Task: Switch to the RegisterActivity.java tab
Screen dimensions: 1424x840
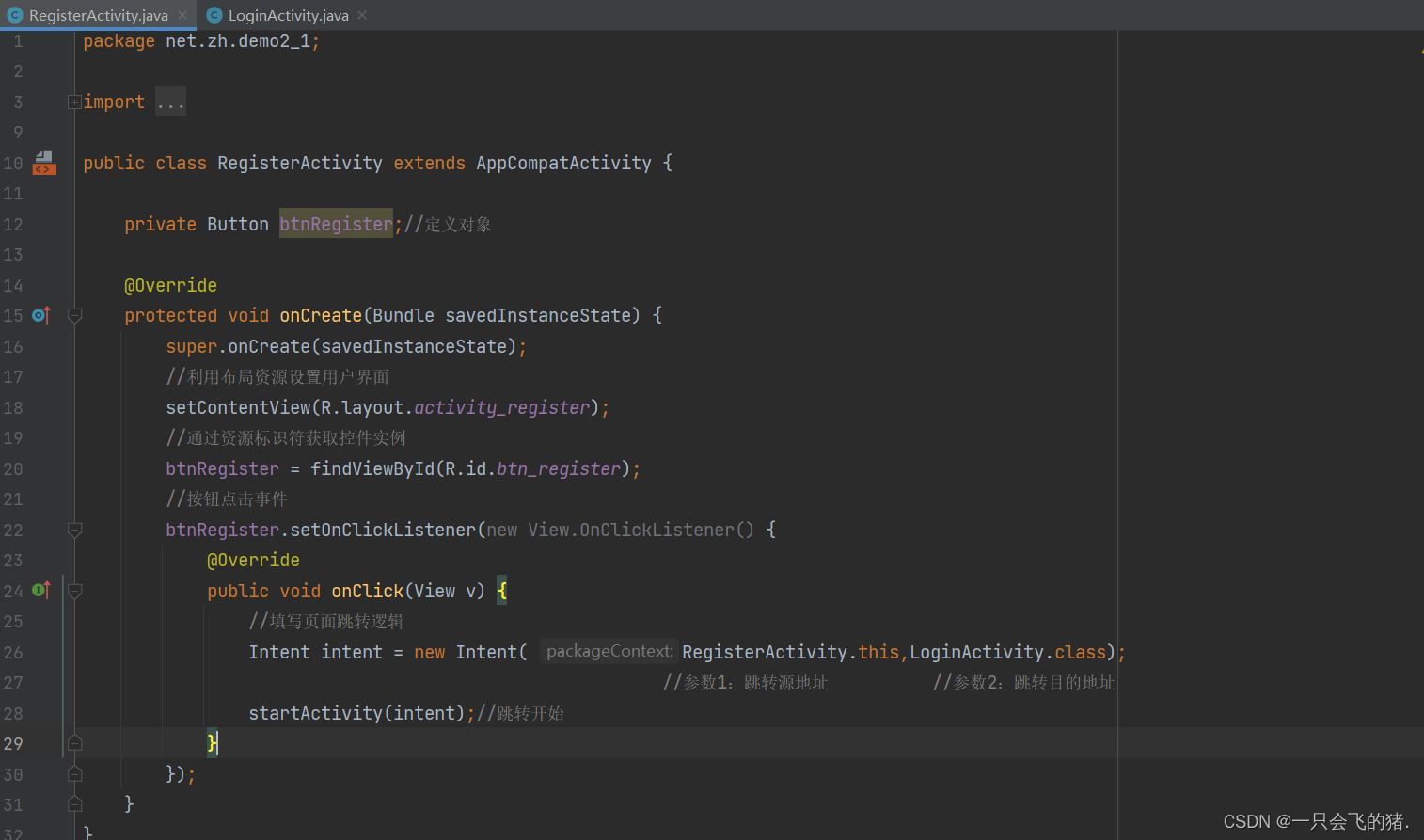Action: point(98,15)
